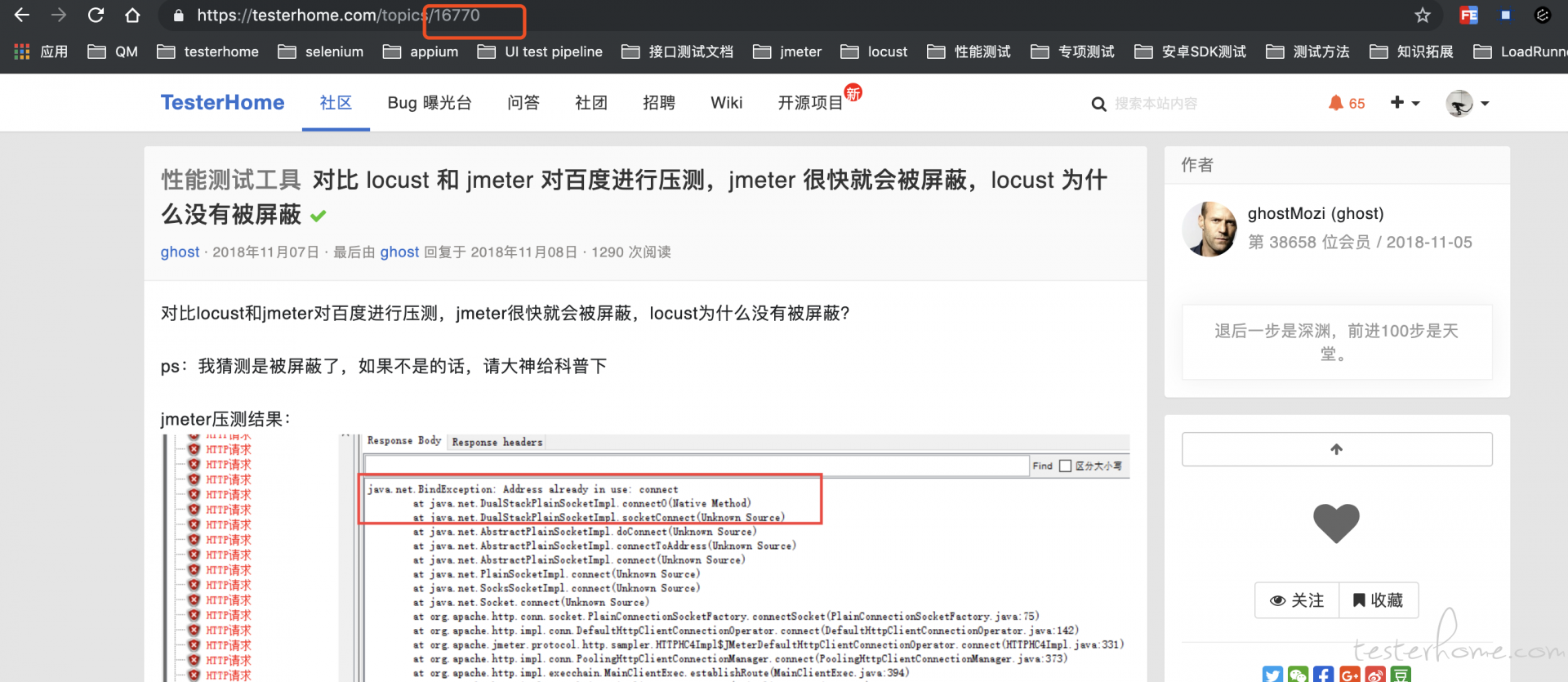
Task: Open the locust bookmark folder
Action: [x=874, y=51]
